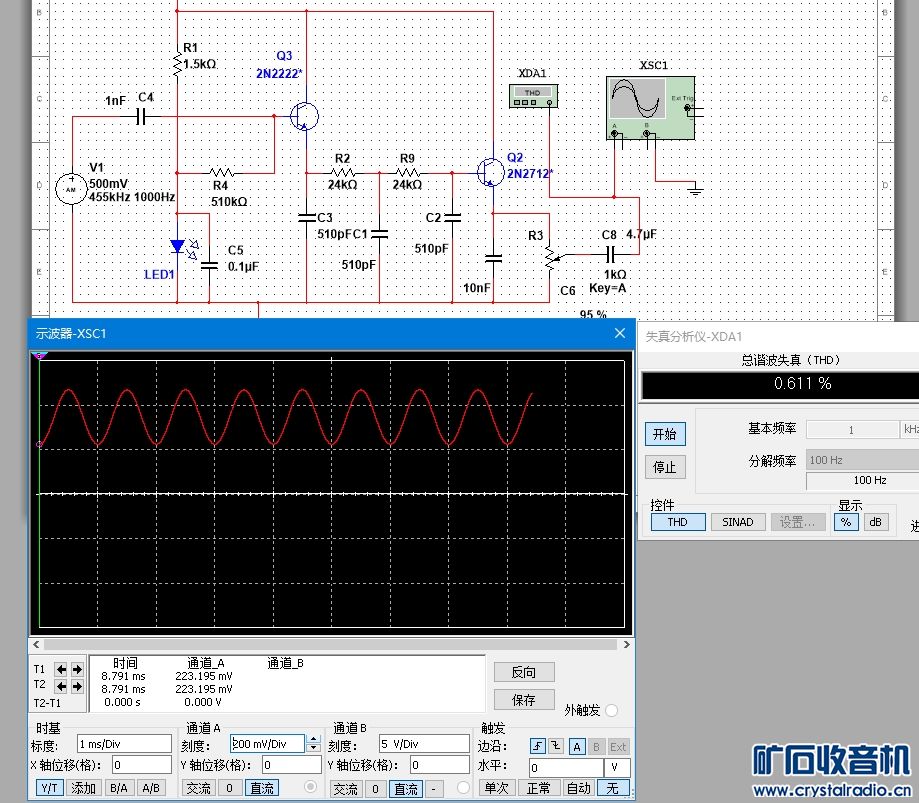Decrease Channel A scale with spinner down arrow
Image resolution: width=919 pixels, height=803 pixels.
[x=314, y=748]
